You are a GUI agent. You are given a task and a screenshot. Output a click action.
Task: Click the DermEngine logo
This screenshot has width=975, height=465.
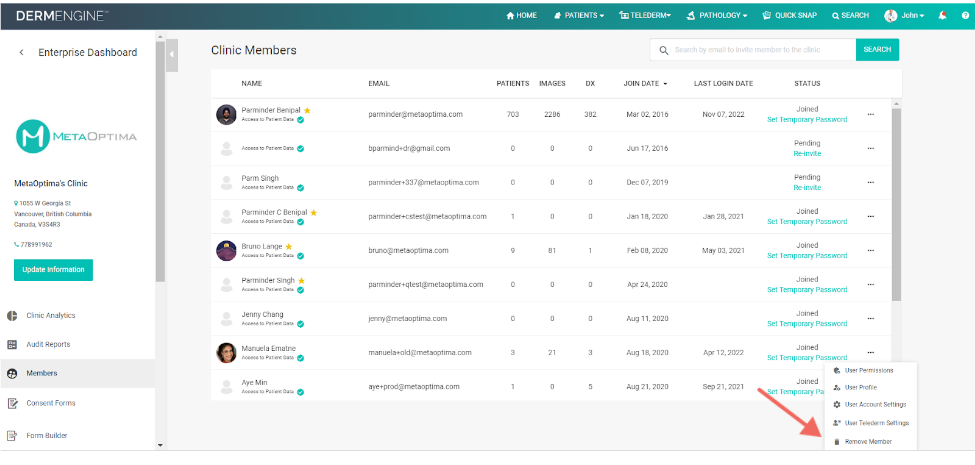coord(60,16)
